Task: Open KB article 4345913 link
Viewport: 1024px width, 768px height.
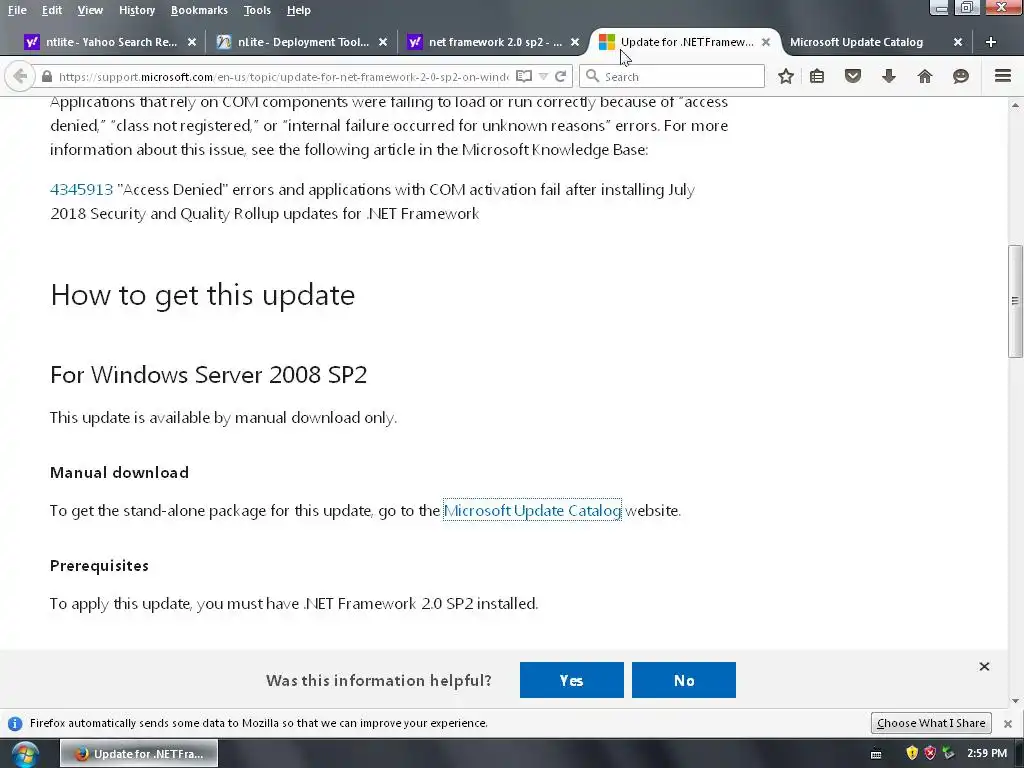Action: (81, 189)
